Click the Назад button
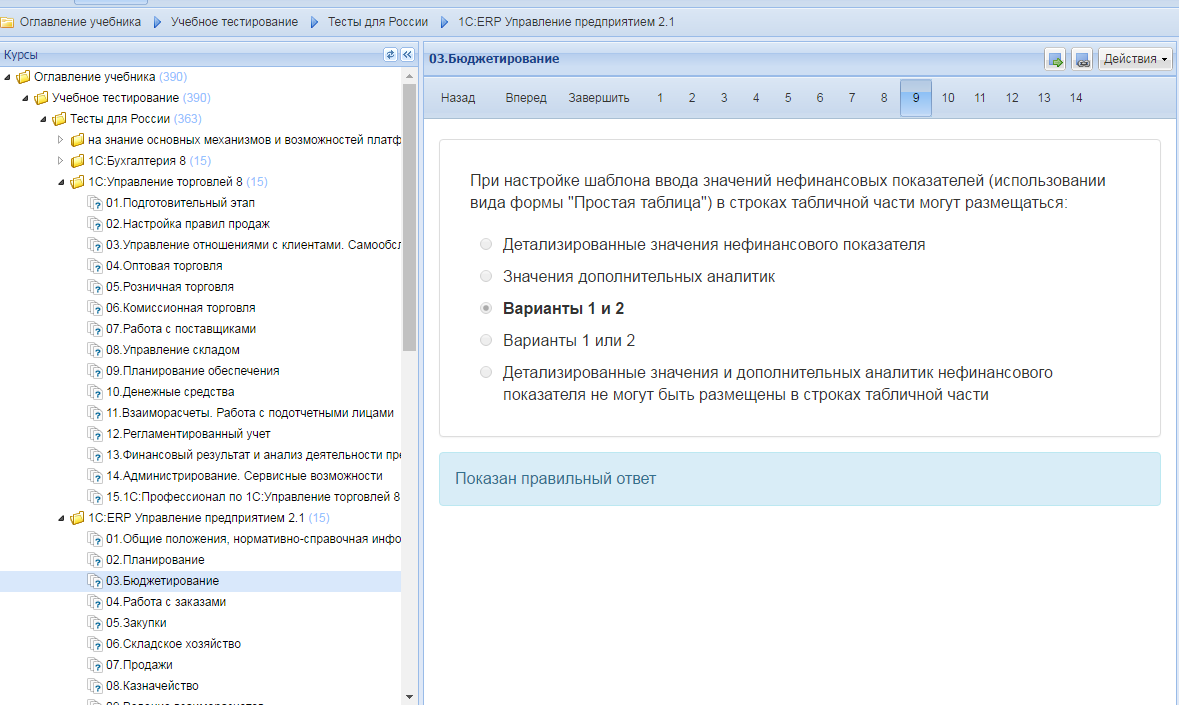The width and height of the screenshot is (1179, 705). [458, 98]
